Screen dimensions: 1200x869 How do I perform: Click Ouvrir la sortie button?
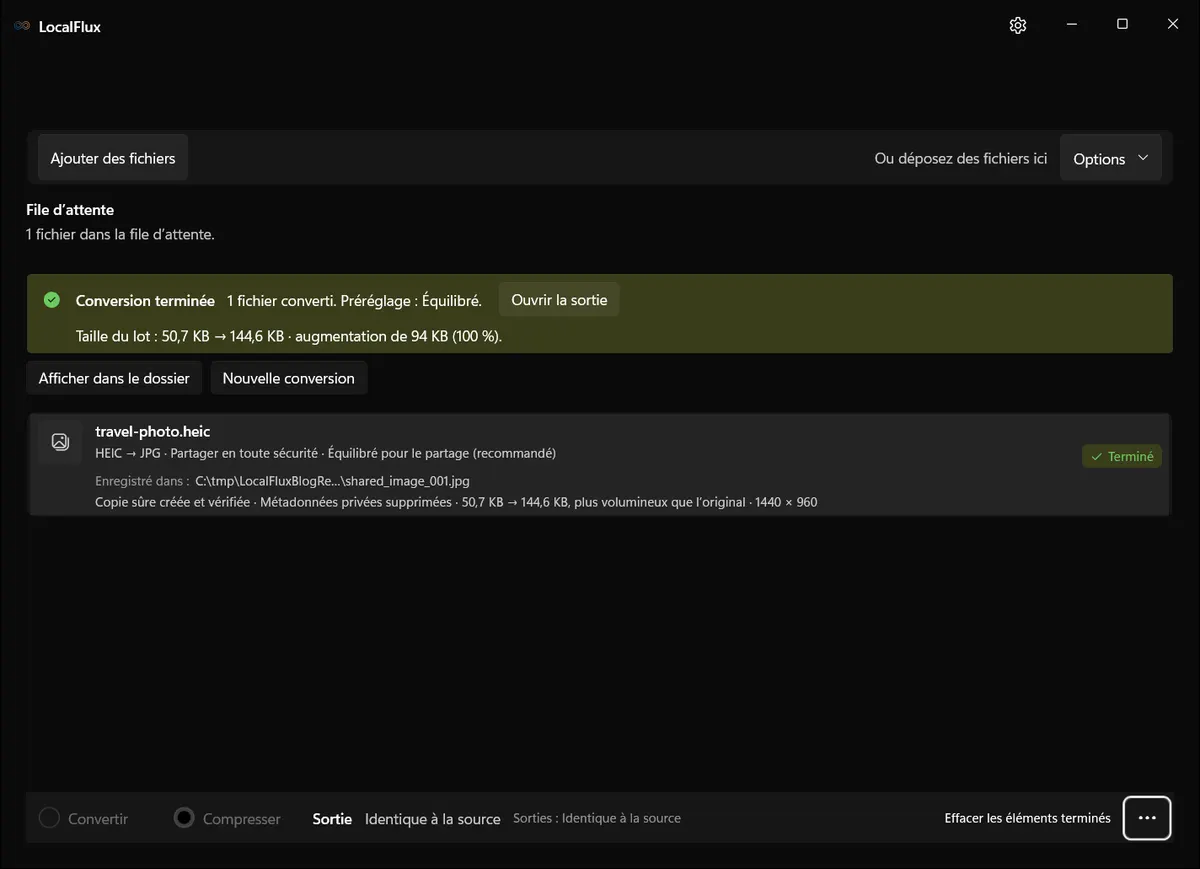559,300
